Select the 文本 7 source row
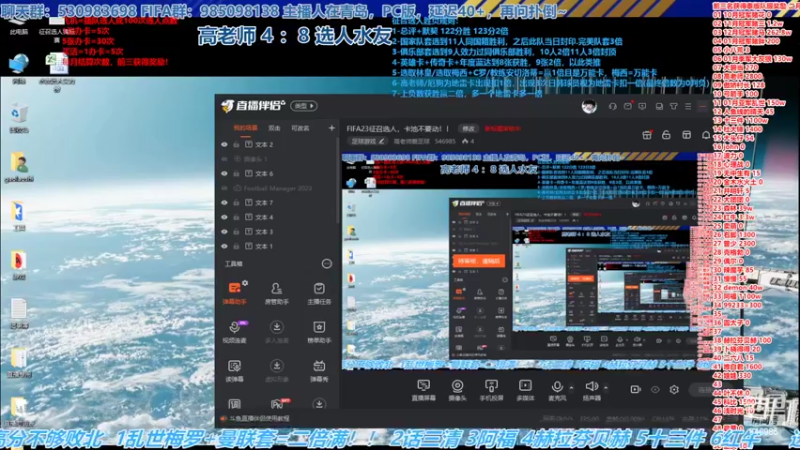Viewport: 800px width, 450px height. pos(278,203)
